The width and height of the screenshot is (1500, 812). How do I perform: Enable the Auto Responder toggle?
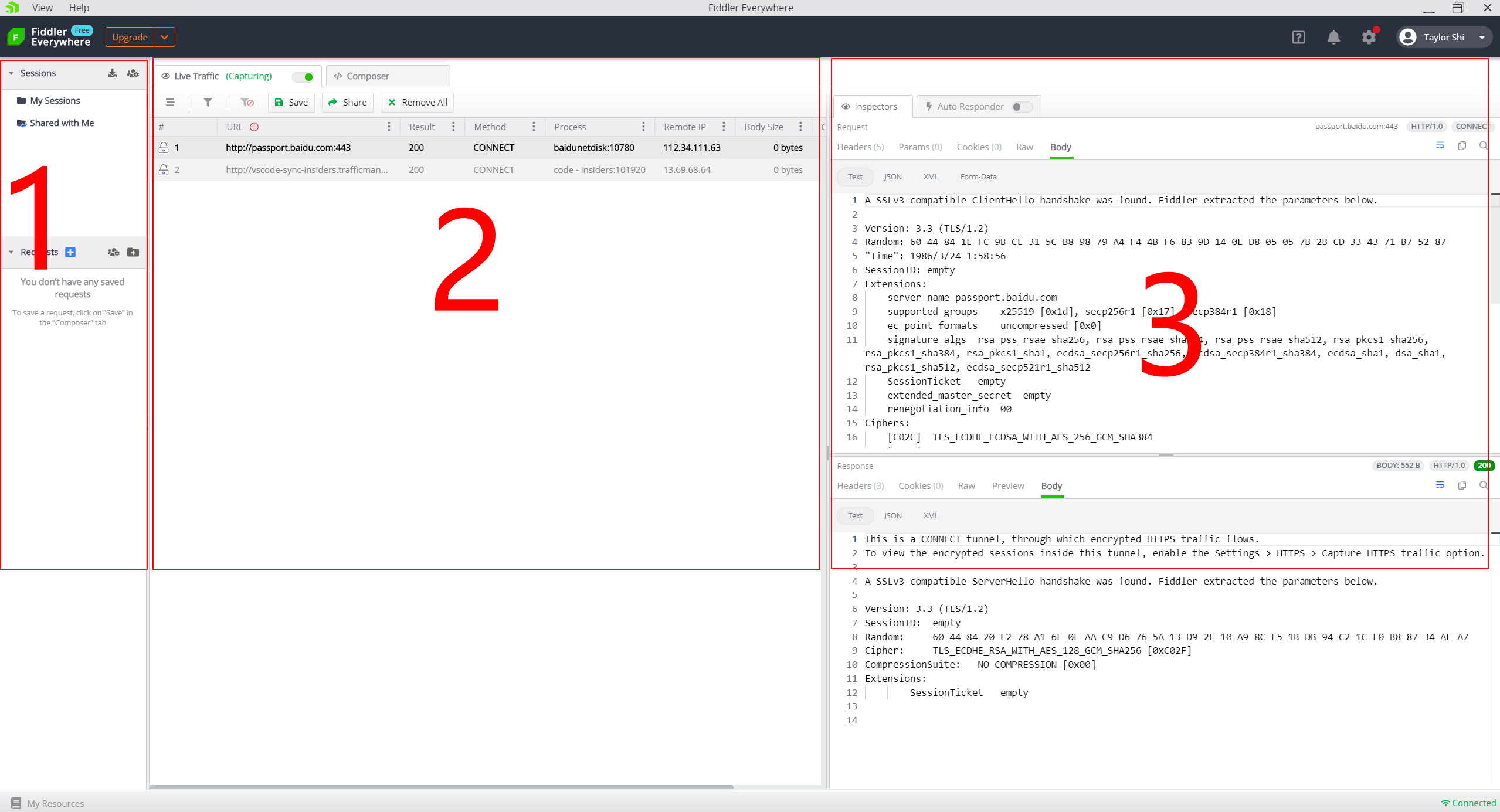(x=1021, y=107)
